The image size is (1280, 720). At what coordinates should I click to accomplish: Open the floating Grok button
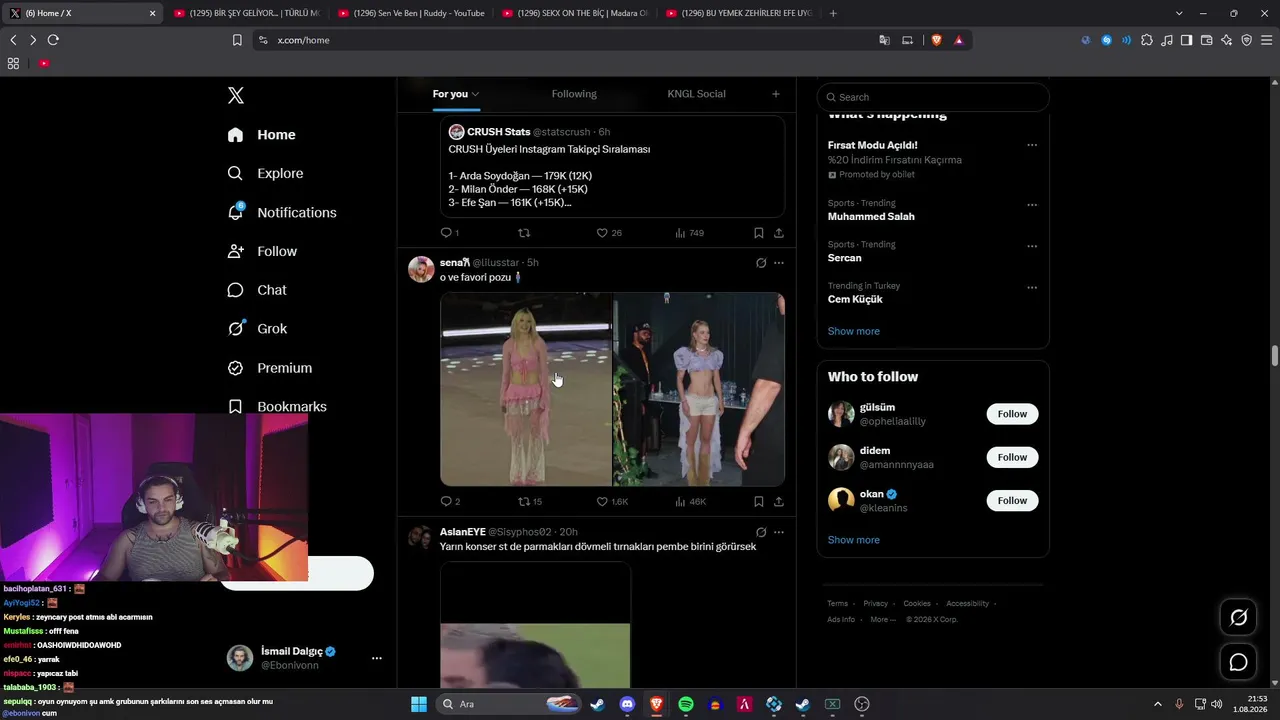(1238, 618)
